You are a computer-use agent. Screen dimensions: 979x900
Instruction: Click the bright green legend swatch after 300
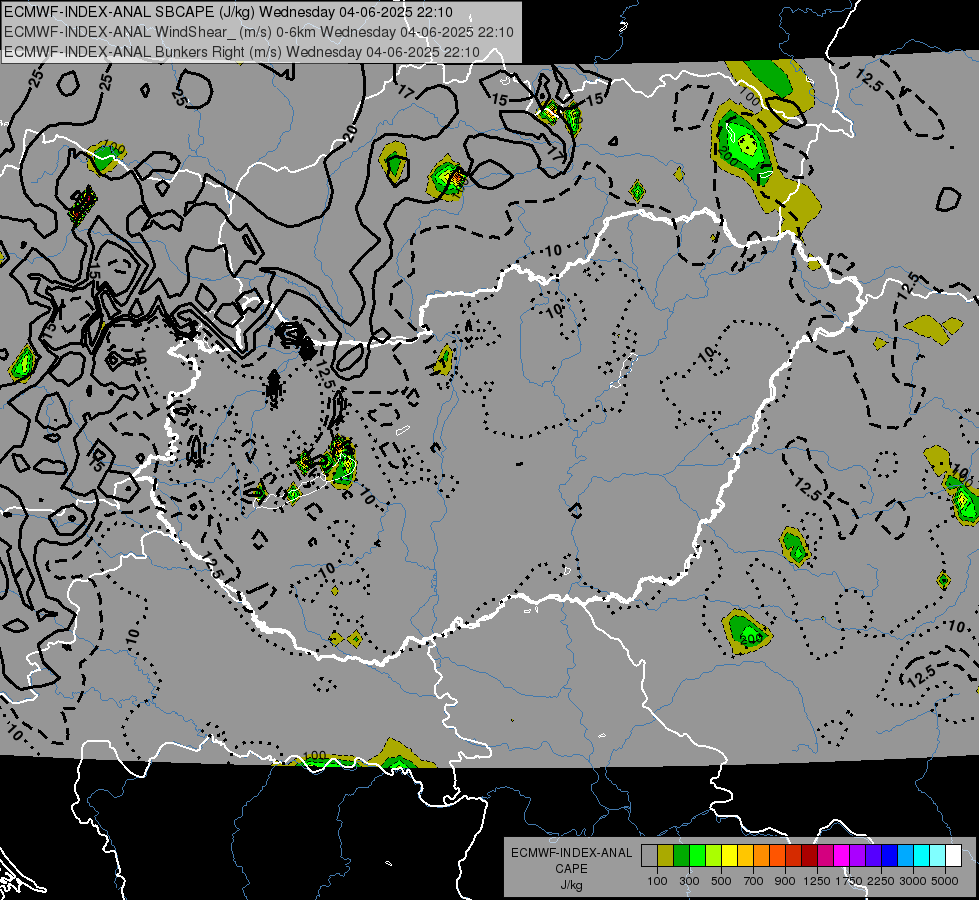point(697,856)
